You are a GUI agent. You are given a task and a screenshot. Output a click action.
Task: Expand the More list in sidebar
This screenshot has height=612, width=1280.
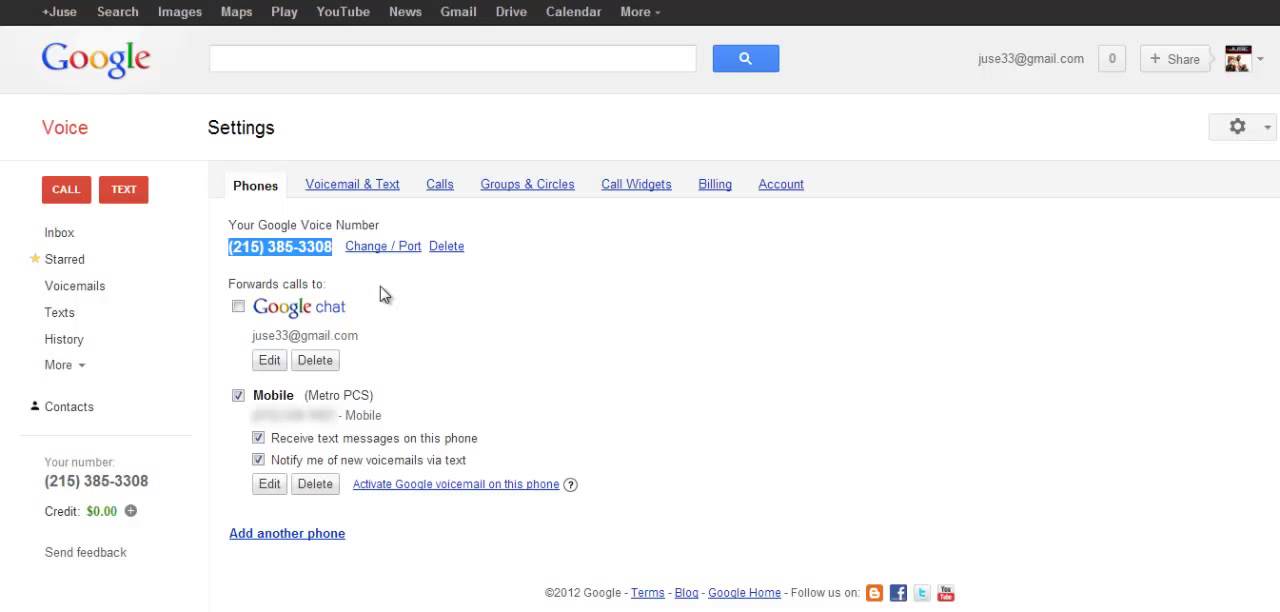(65, 365)
